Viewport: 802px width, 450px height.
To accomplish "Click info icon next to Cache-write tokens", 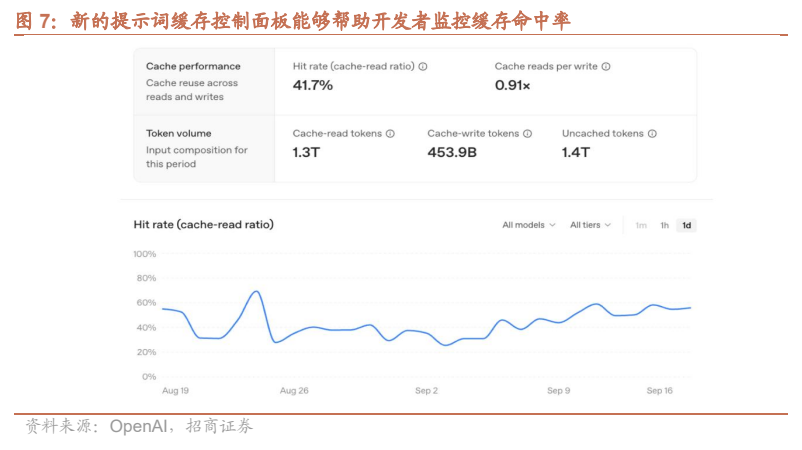I will click(x=527, y=133).
